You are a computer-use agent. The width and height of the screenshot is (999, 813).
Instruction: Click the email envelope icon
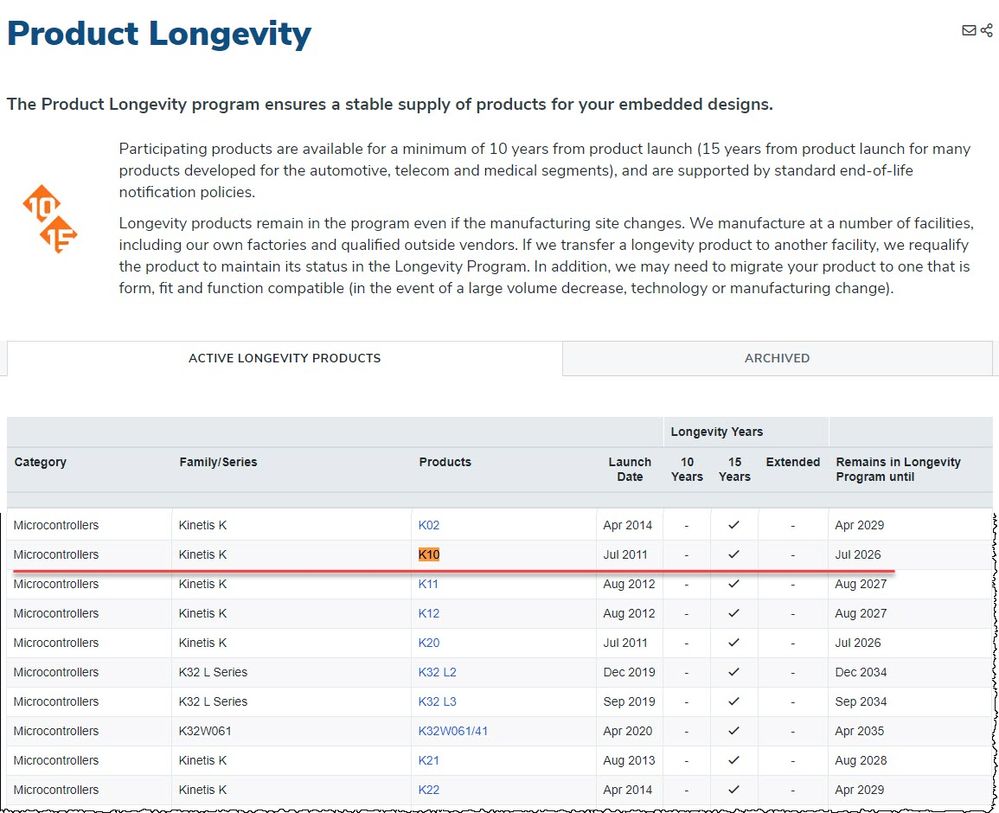(968, 31)
